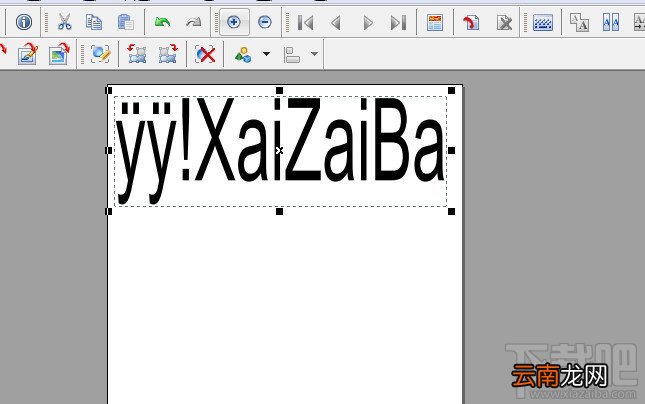645x404 pixels.
Task: Select the XaiZaiBa text object
Action: (281, 151)
